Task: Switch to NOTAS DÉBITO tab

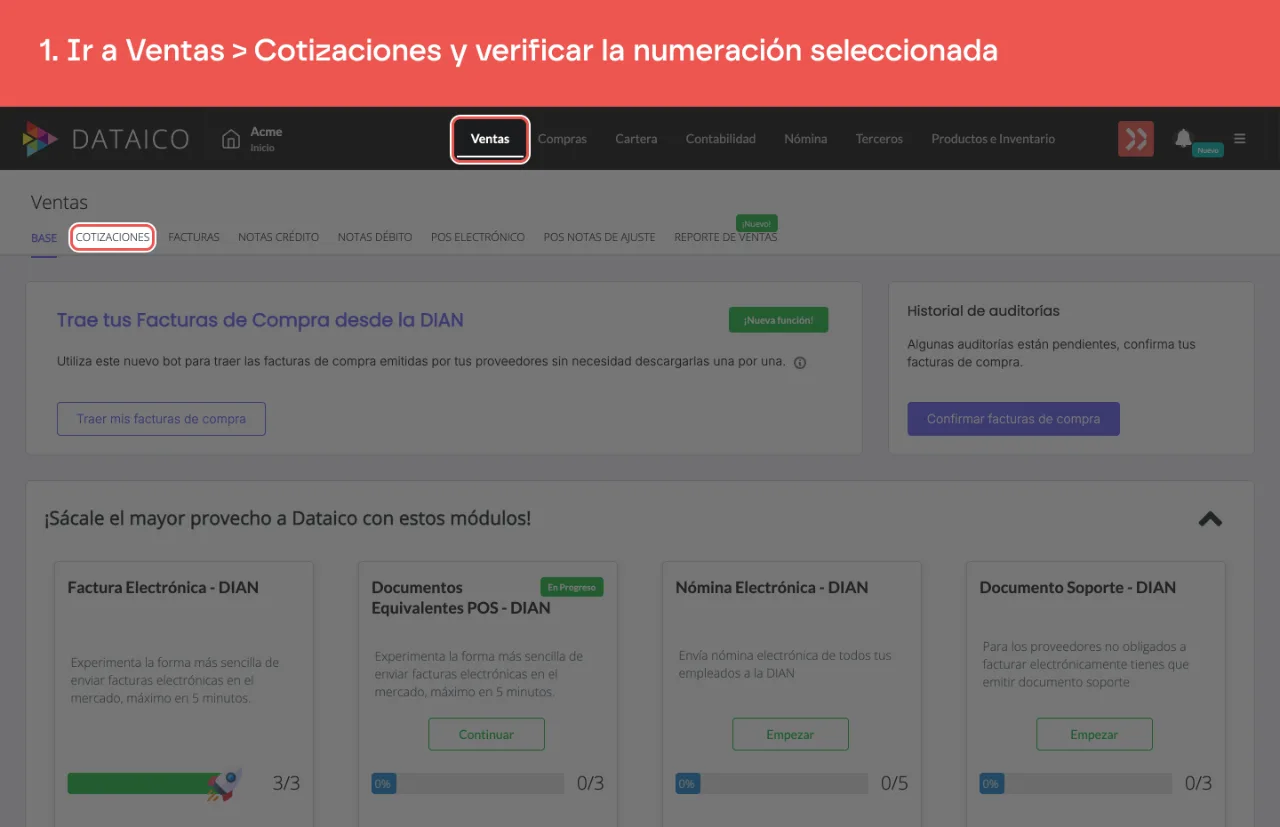Action: [x=375, y=238]
